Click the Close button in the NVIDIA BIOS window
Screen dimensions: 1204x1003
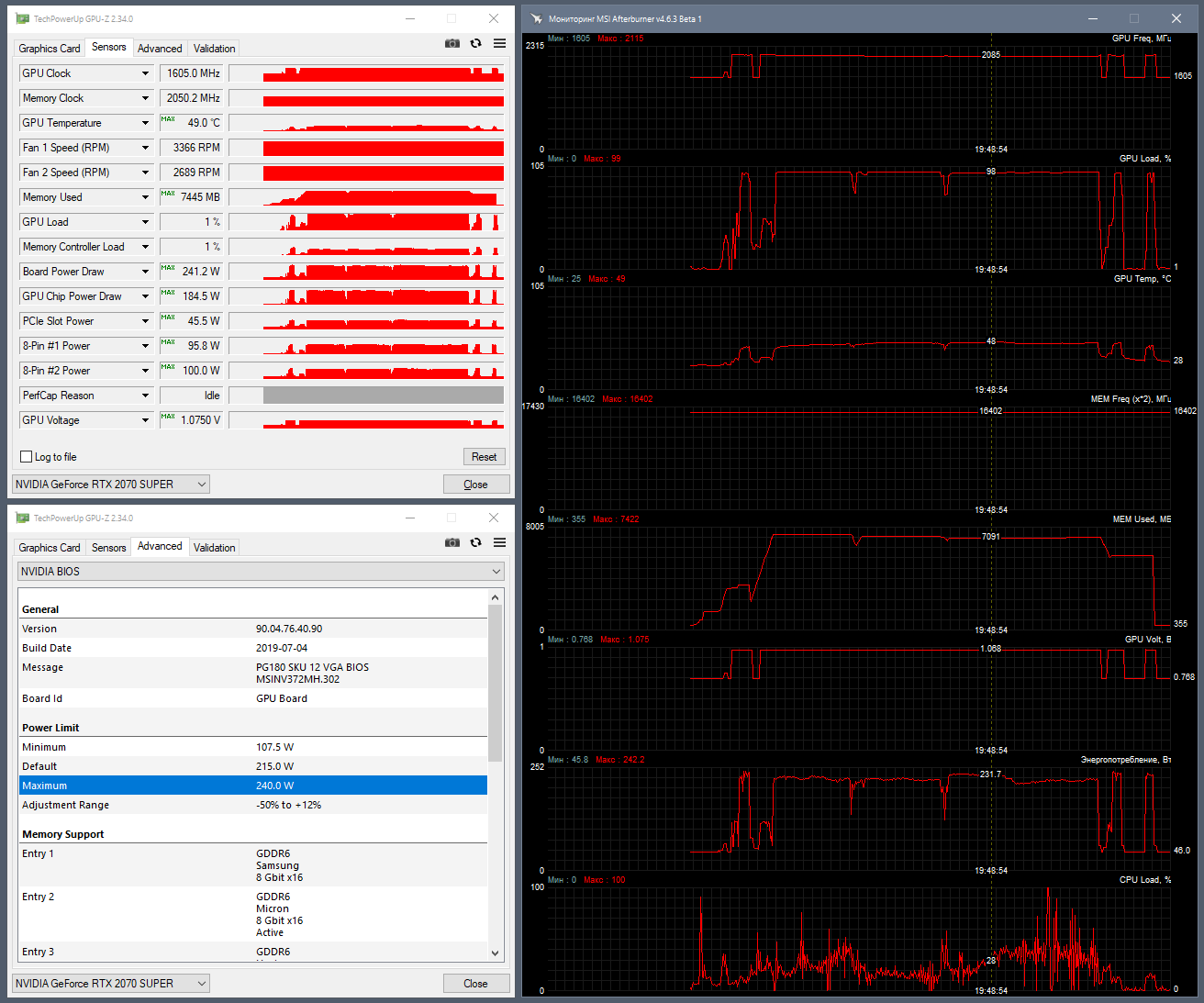click(475, 984)
